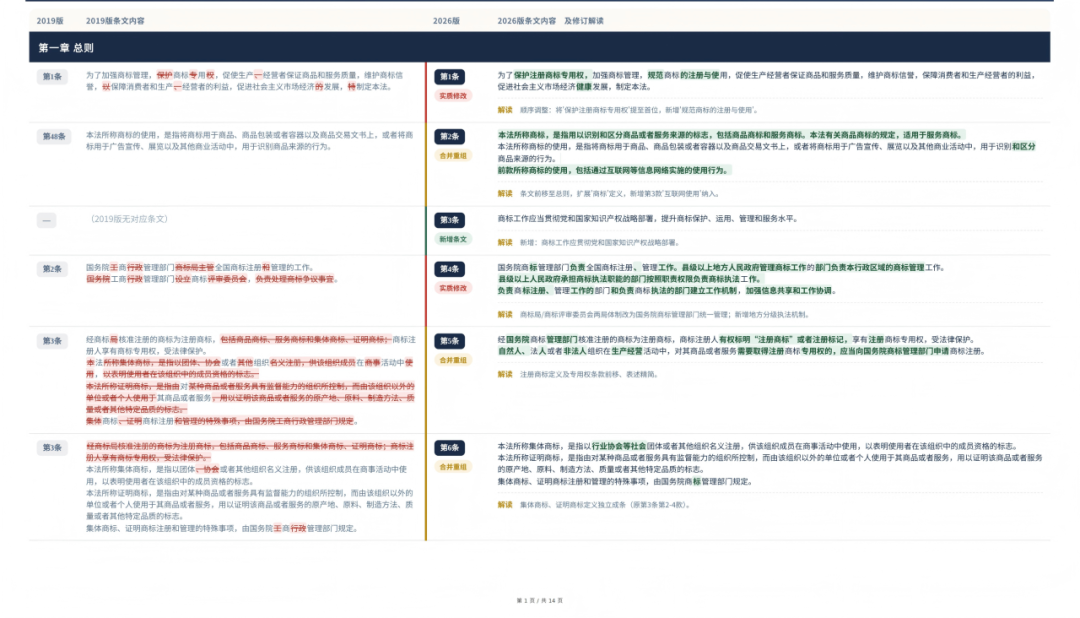Click the light gray 2019版 "第2条" badge
1080x618 pixels.
tap(52, 269)
